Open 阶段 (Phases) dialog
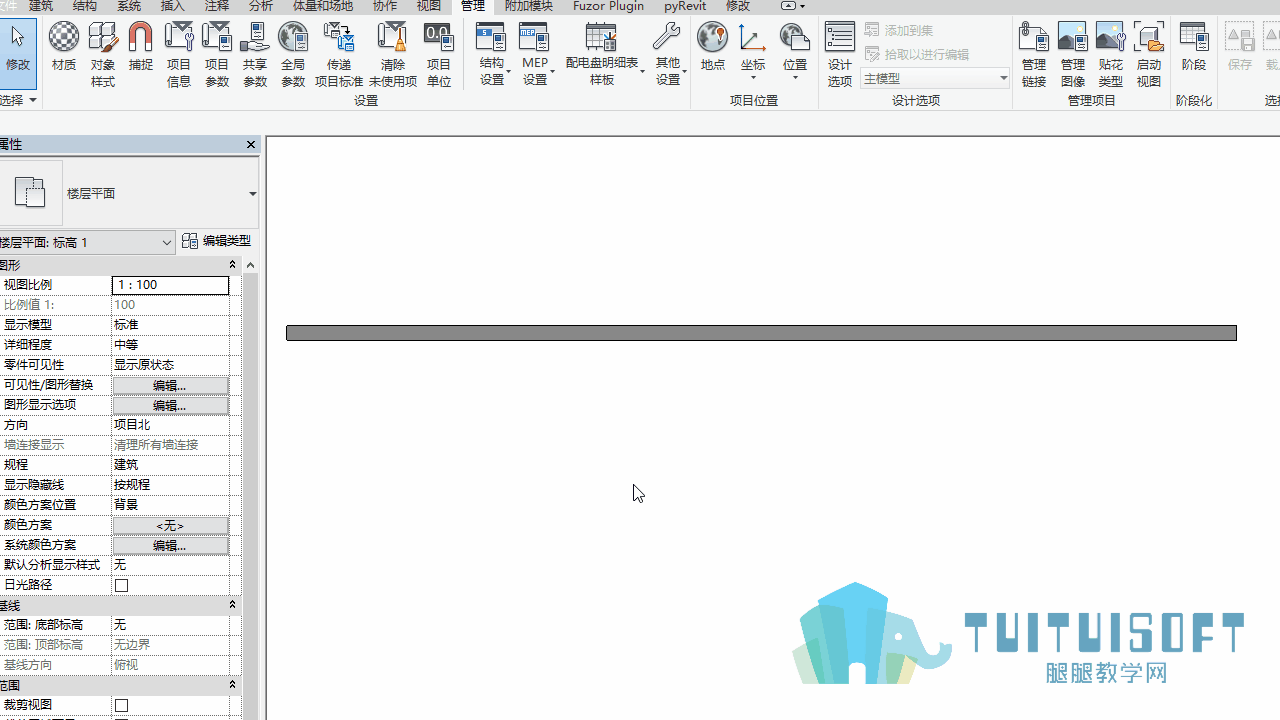The height and width of the screenshot is (720, 1280). coord(1194,48)
